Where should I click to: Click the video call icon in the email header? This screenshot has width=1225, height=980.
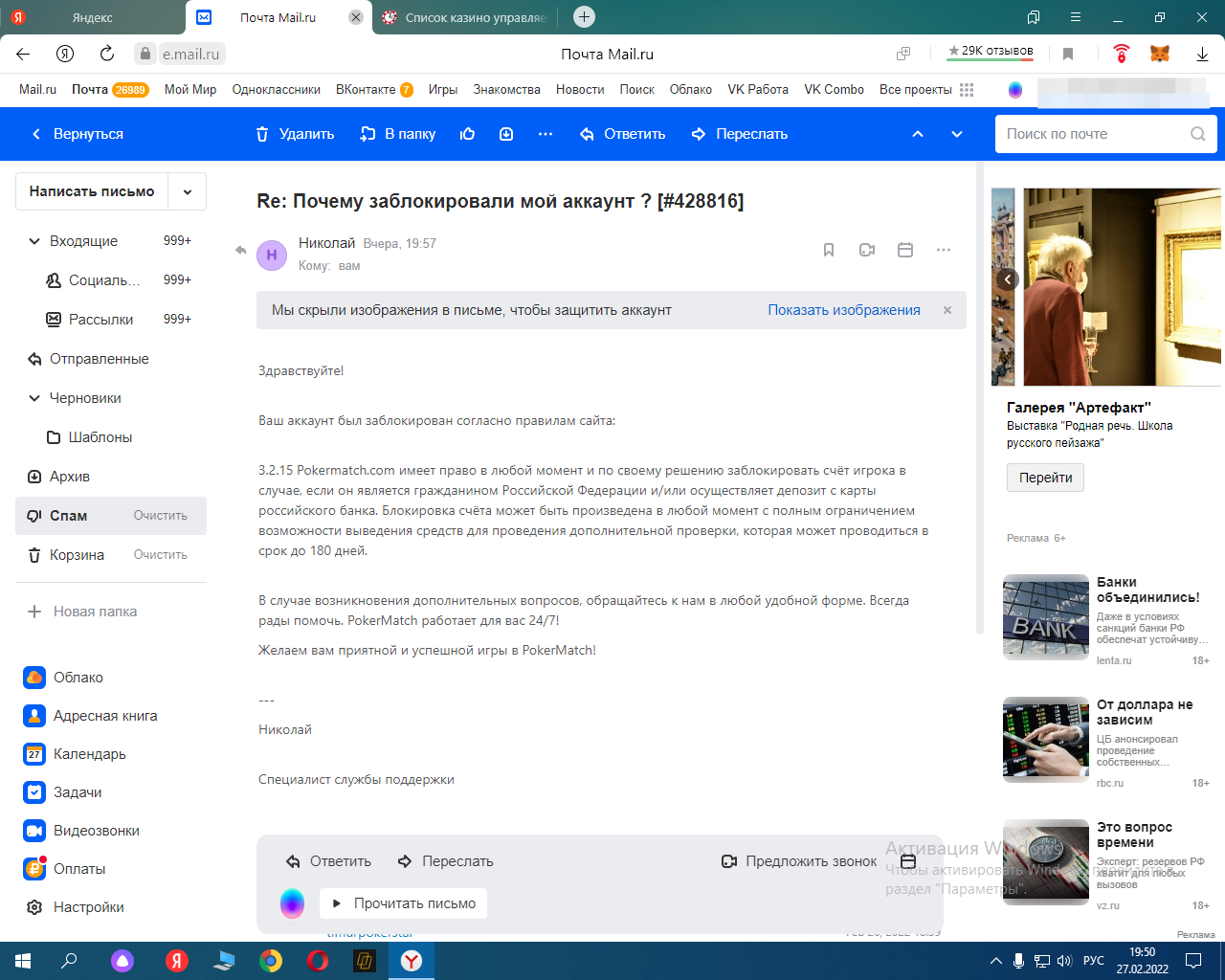tap(867, 250)
